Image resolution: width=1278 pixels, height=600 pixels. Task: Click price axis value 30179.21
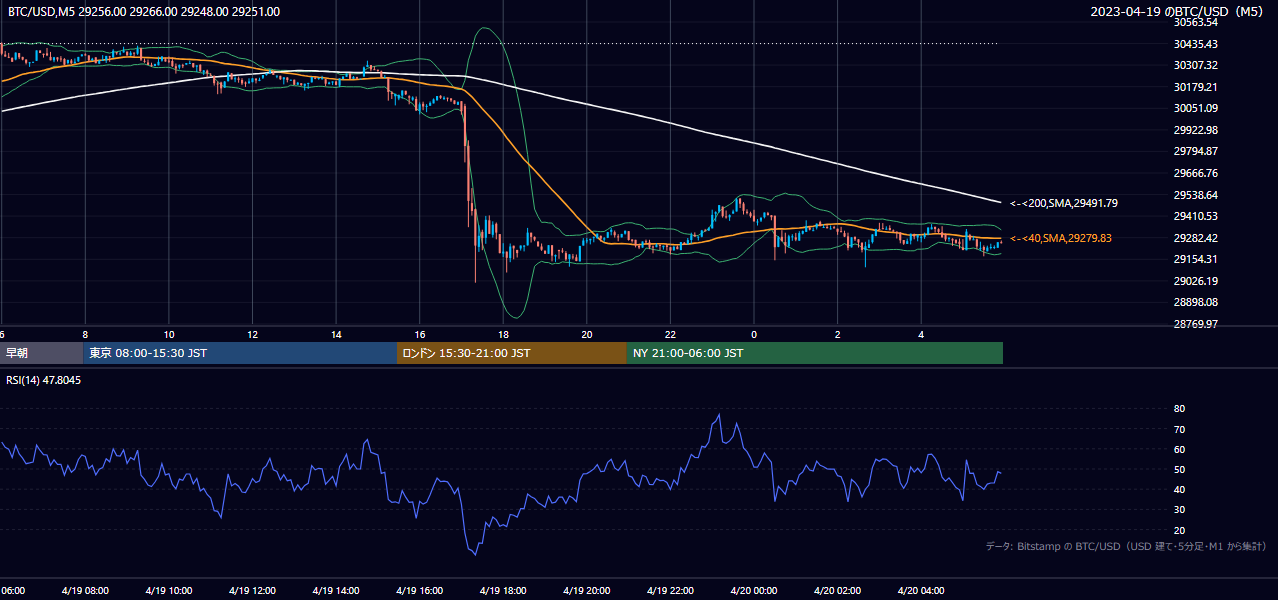[x=1196, y=87]
